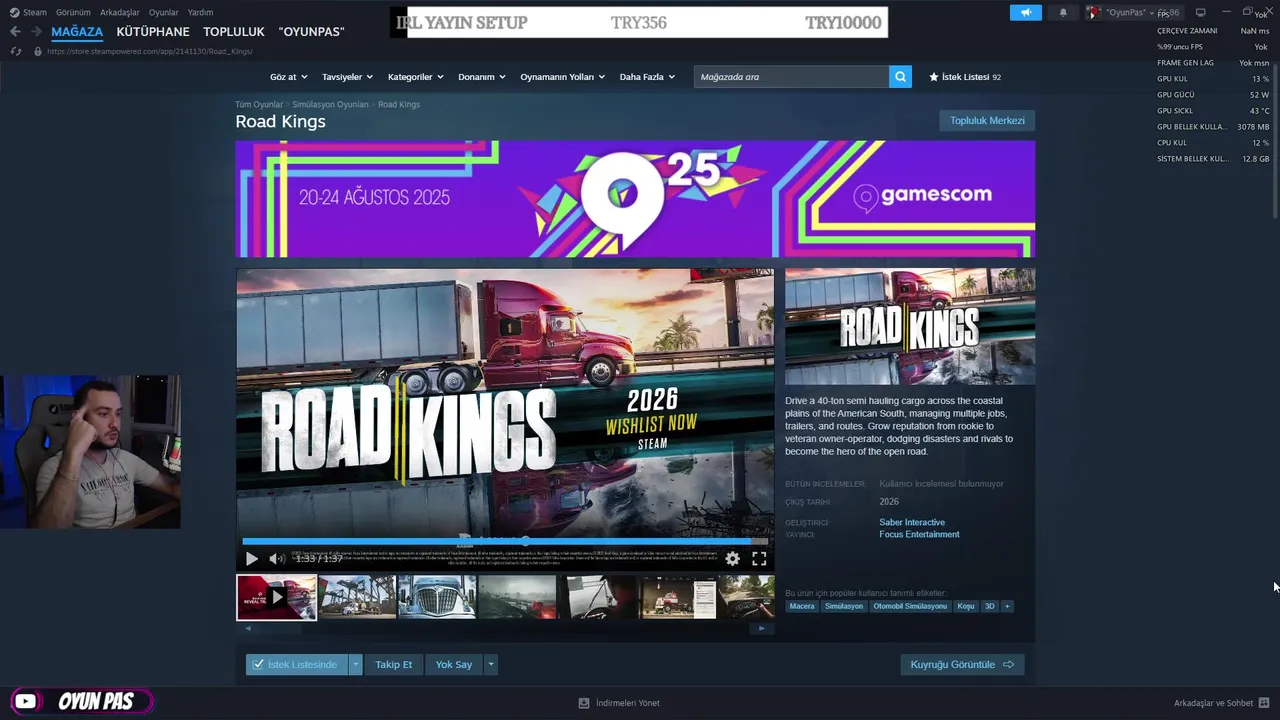Open the Oynamanın Yolları dropdown
This screenshot has height=720, width=1280.
[563, 77]
